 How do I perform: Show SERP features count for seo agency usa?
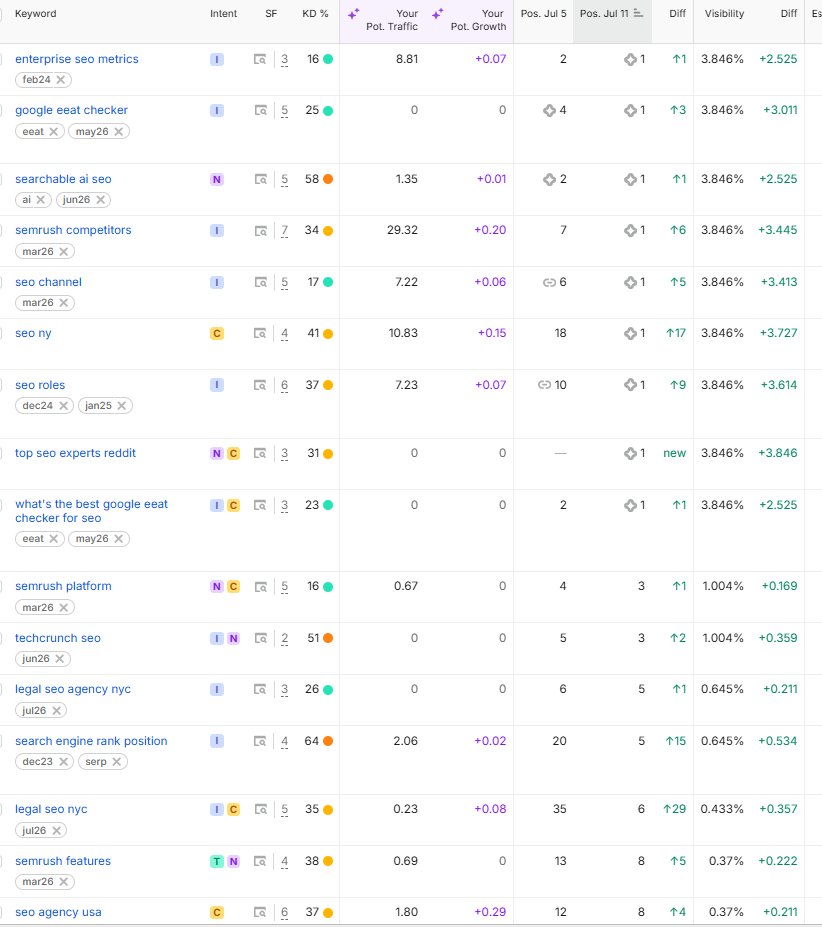point(284,912)
